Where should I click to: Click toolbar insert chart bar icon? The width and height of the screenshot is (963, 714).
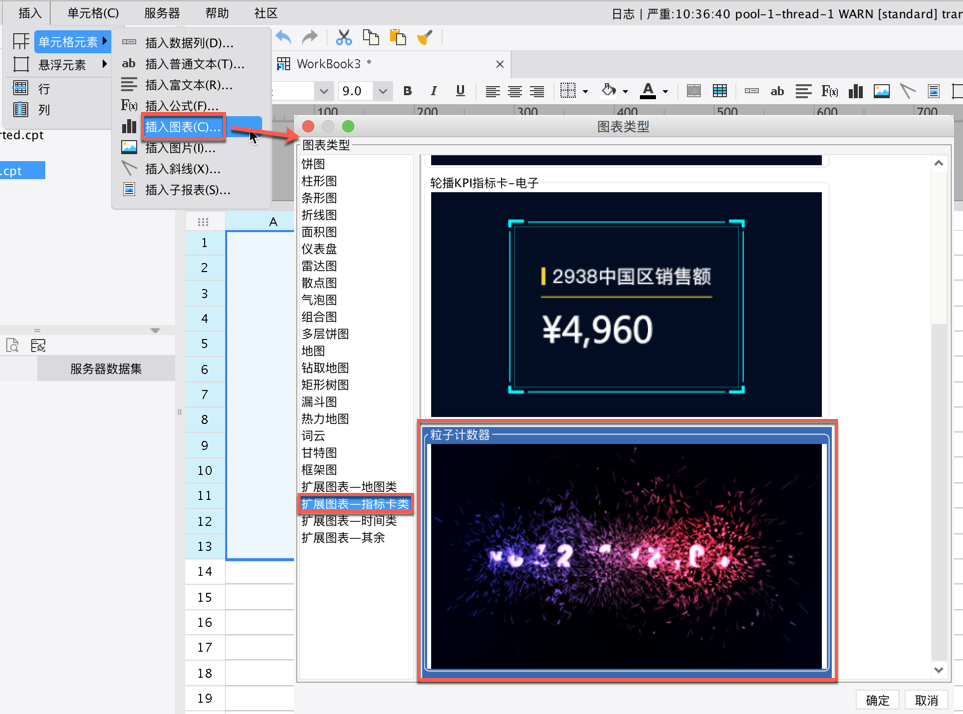[856, 91]
